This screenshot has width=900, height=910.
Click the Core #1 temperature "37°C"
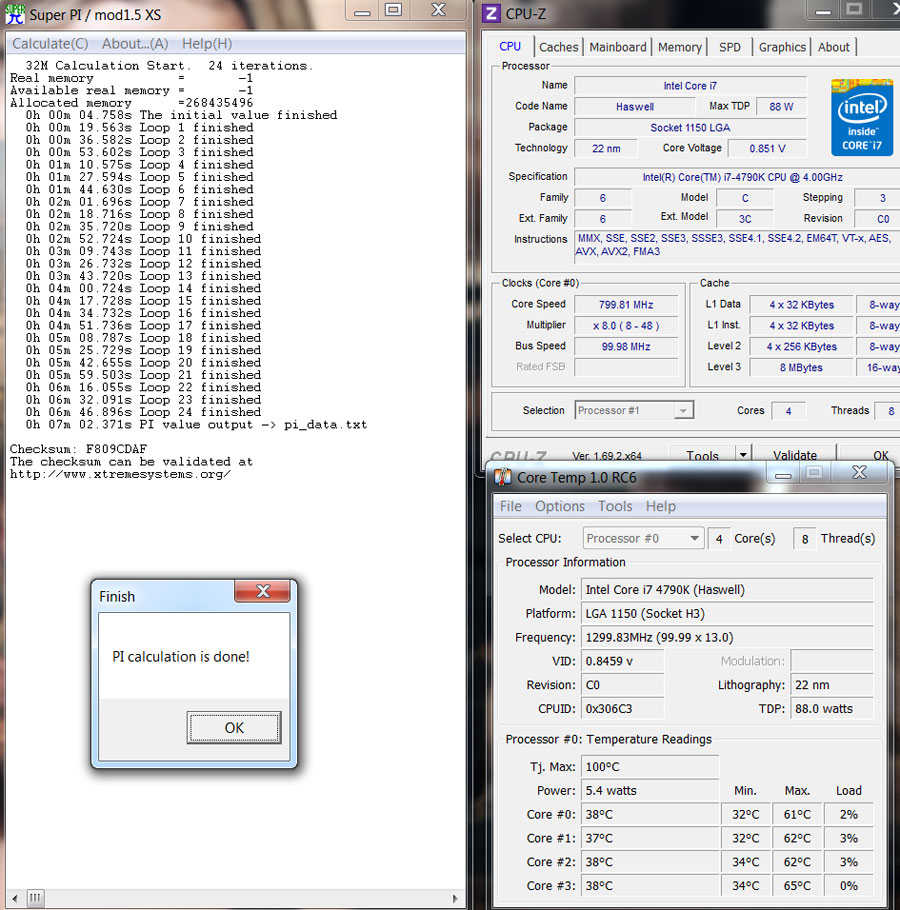(650, 838)
